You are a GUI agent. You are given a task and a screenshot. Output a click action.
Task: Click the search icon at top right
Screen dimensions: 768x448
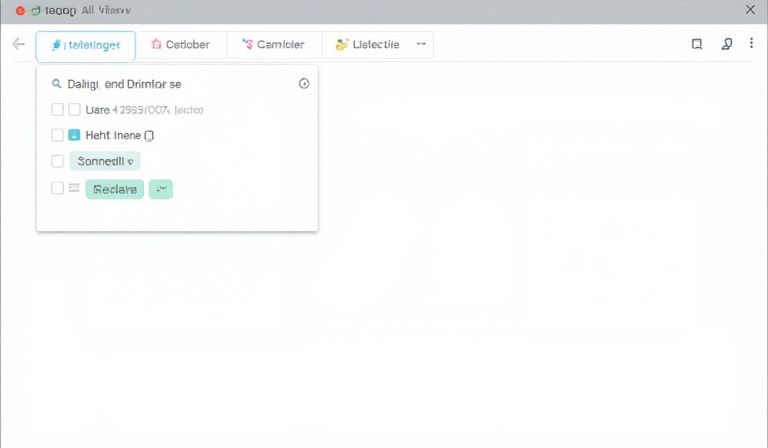pyautogui.click(x=727, y=44)
